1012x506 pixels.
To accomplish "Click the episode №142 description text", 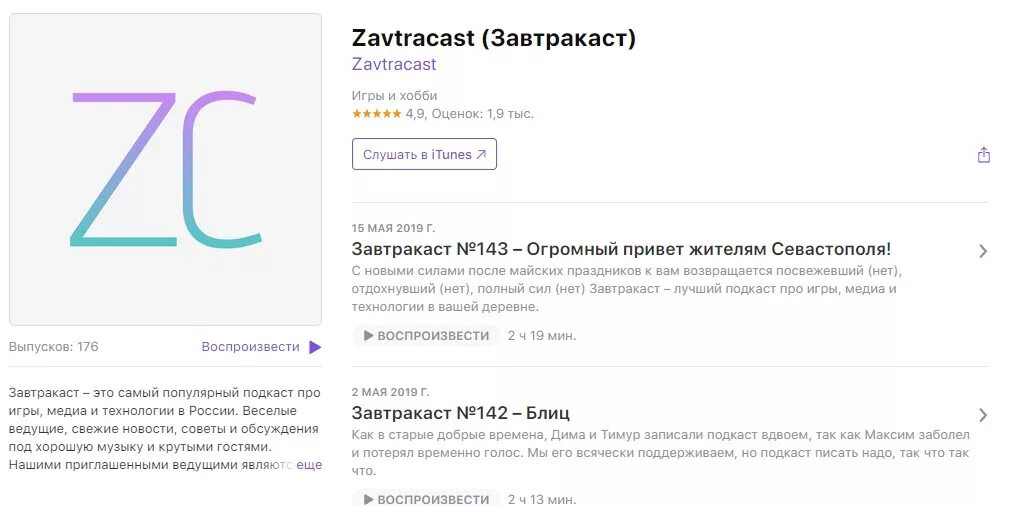I will point(660,453).
